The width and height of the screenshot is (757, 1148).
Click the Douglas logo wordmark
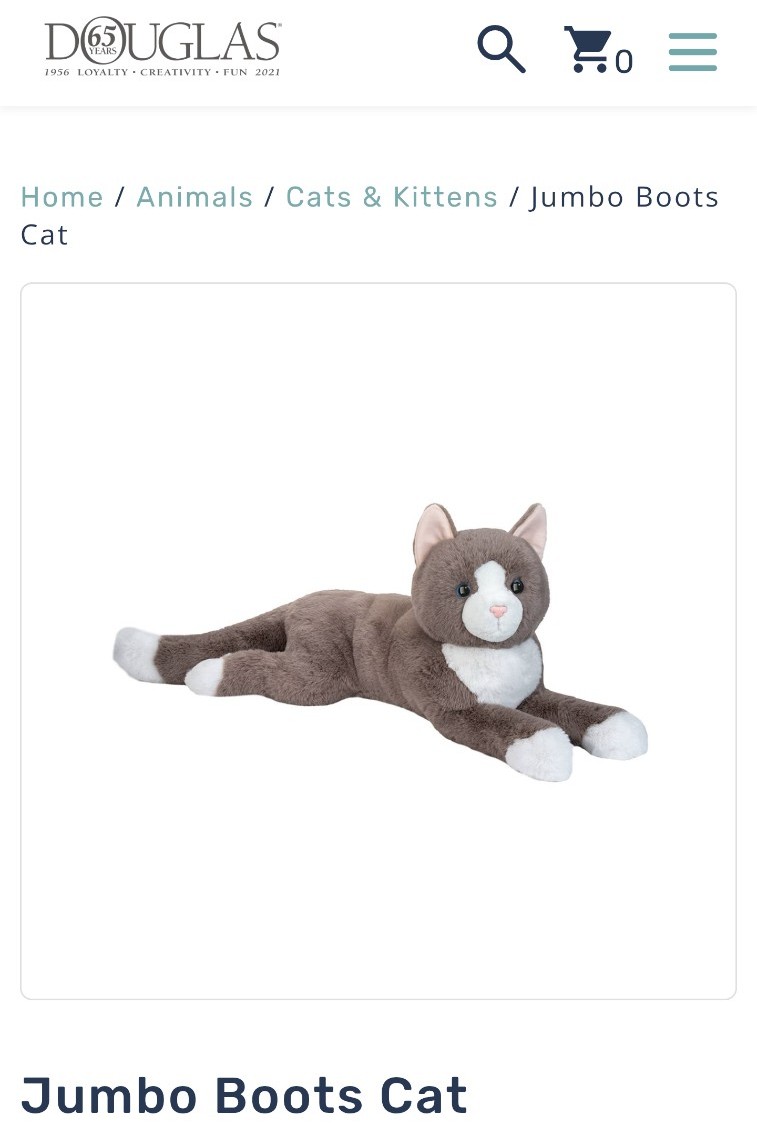click(x=163, y=42)
